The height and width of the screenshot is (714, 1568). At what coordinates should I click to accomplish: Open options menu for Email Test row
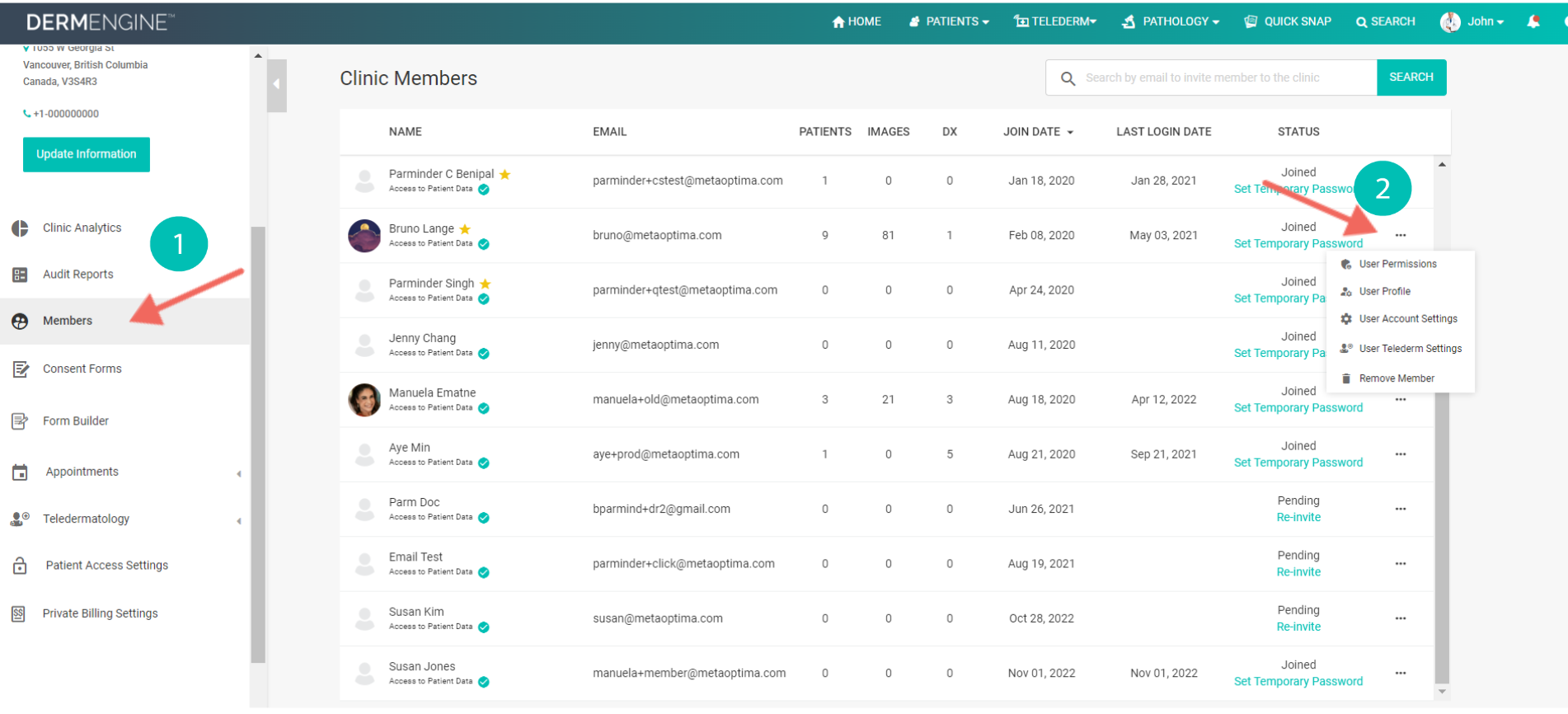point(1401,564)
